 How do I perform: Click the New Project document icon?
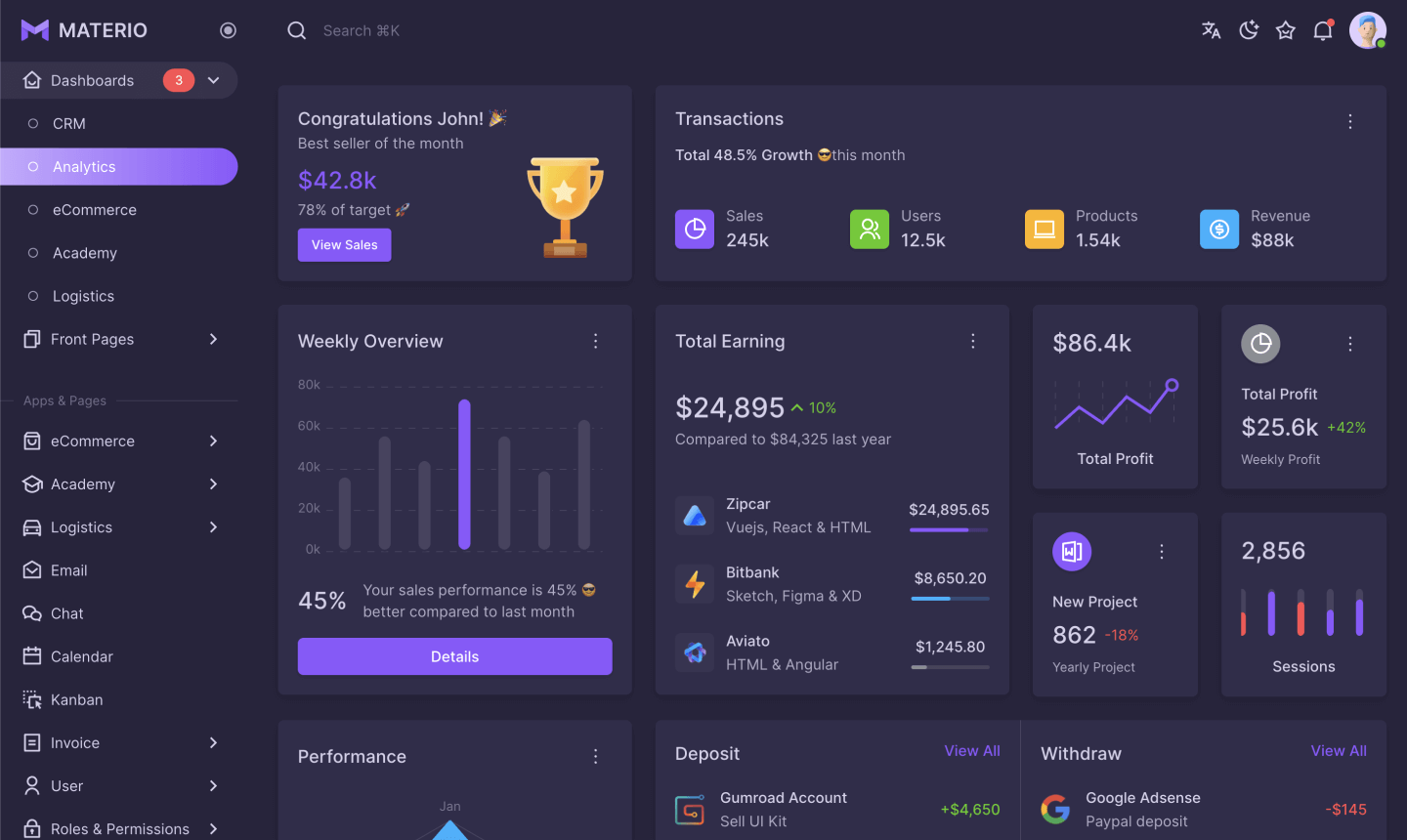pyautogui.click(x=1072, y=551)
